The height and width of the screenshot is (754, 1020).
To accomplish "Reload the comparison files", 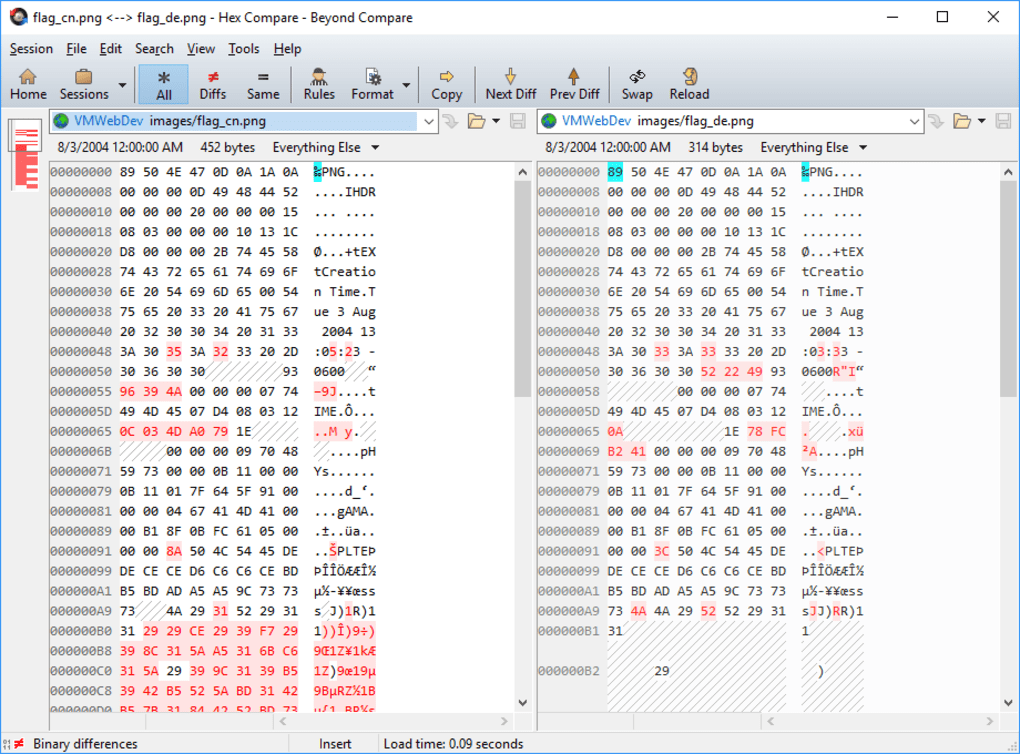I will (689, 84).
